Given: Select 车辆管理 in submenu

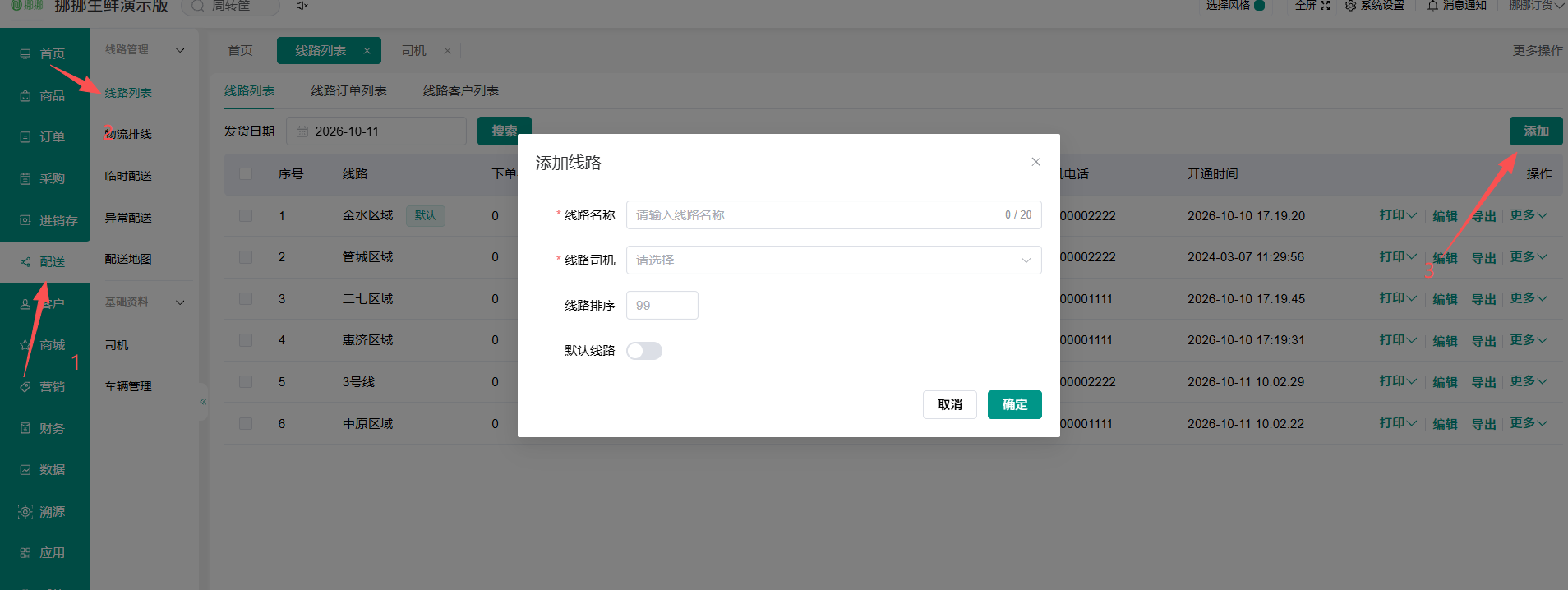Looking at the screenshot, I should [x=128, y=386].
